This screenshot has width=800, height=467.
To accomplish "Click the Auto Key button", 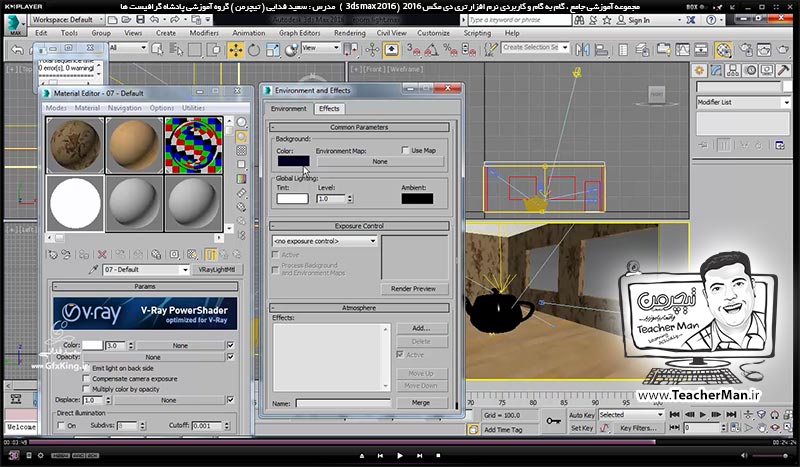I will point(582,415).
